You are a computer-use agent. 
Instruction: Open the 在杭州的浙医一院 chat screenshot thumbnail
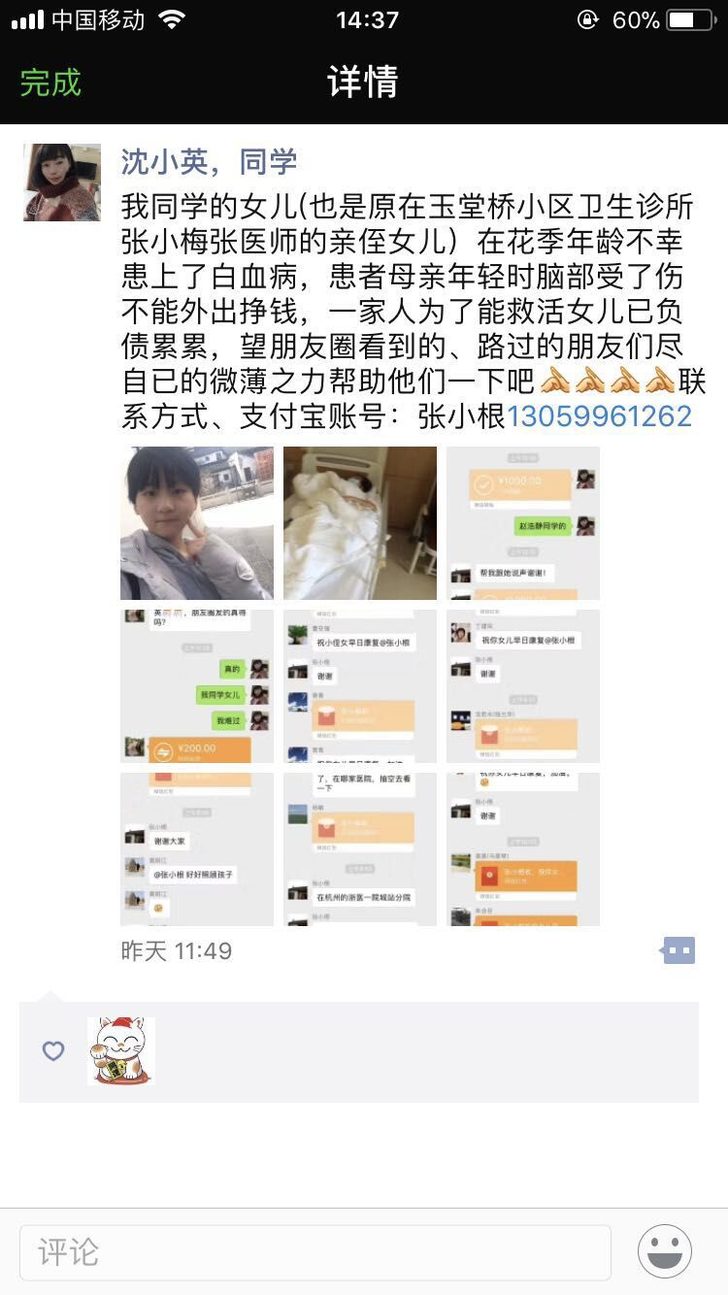[x=360, y=849]
